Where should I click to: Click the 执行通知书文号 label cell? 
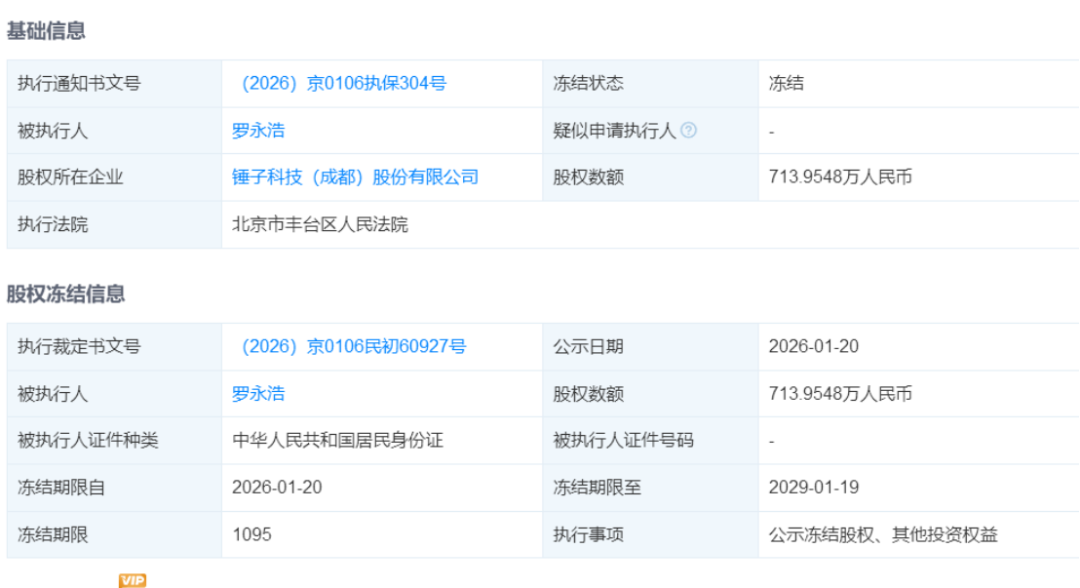pyautogui.click(x=79, y=84)
